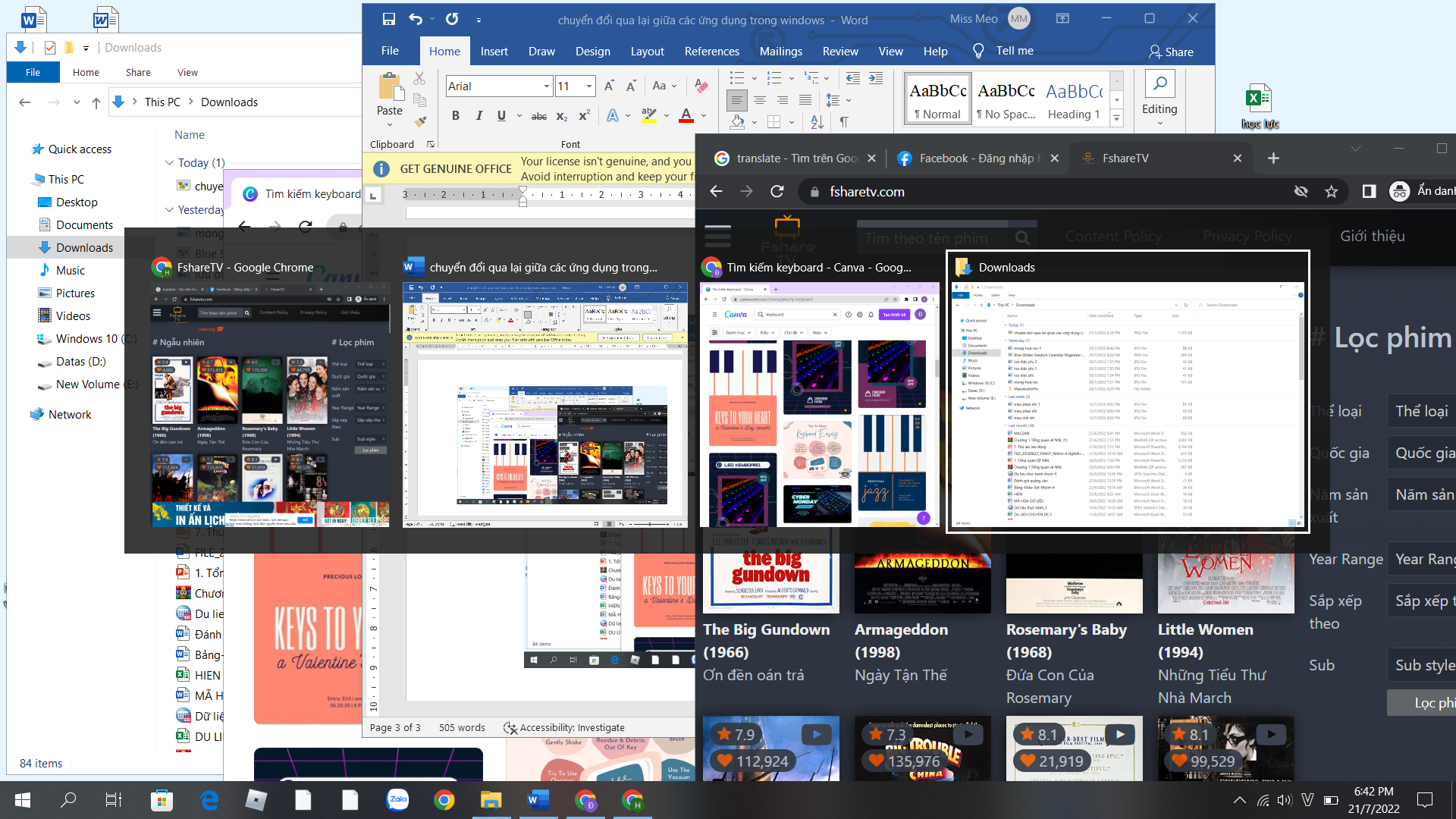Click Decrease Indent icon in Word

tap(853, 78)
